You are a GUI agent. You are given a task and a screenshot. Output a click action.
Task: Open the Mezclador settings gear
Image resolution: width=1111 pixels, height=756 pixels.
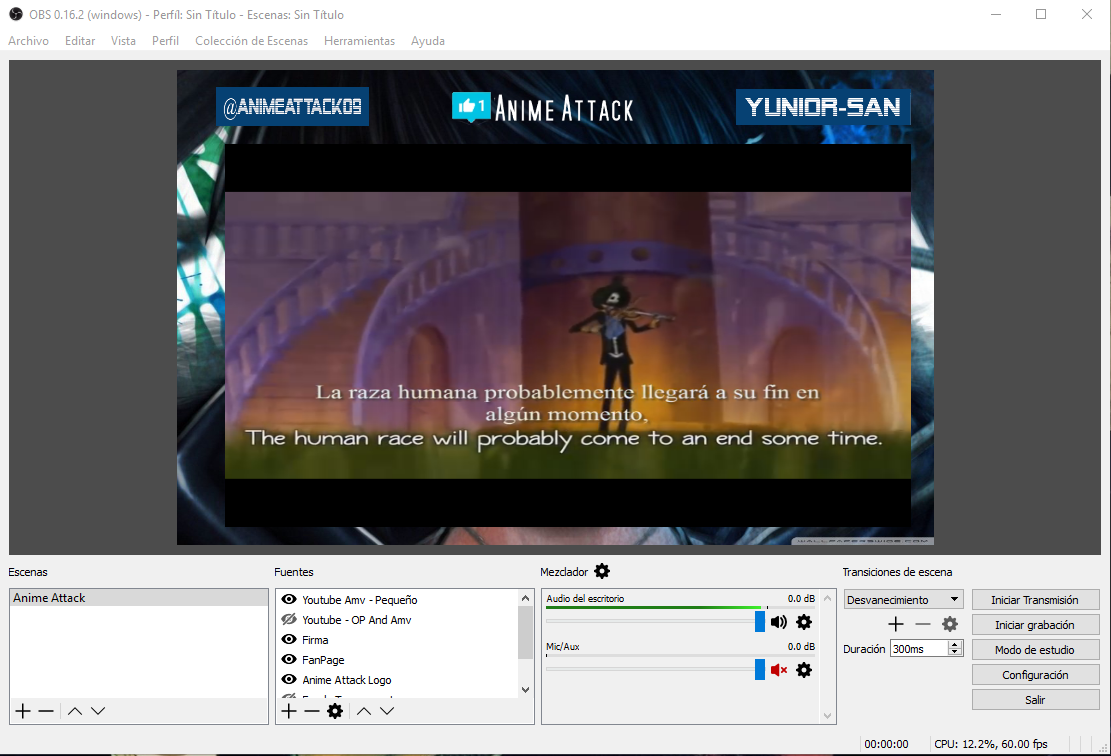(x=602, y=571)
